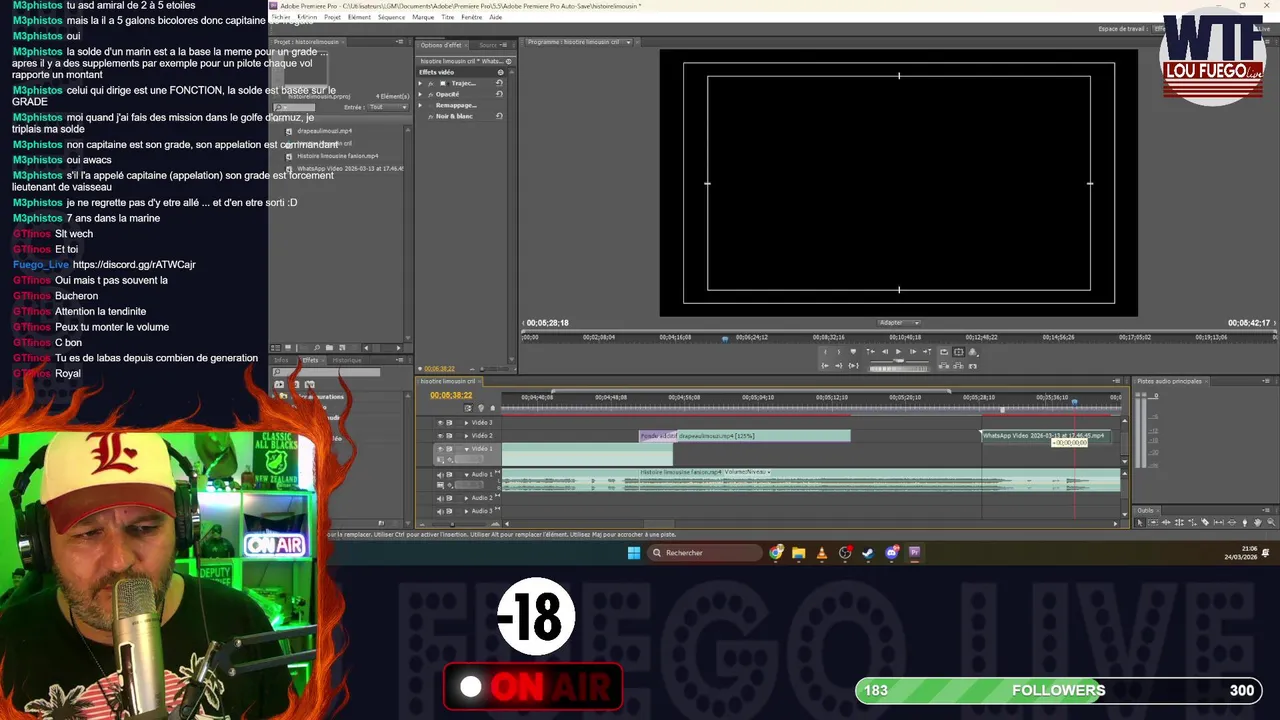This screenshot has width=1280, height=720.
Task: Click the jog wheel strip under playback controls
Action: click(x=898, y=369)
